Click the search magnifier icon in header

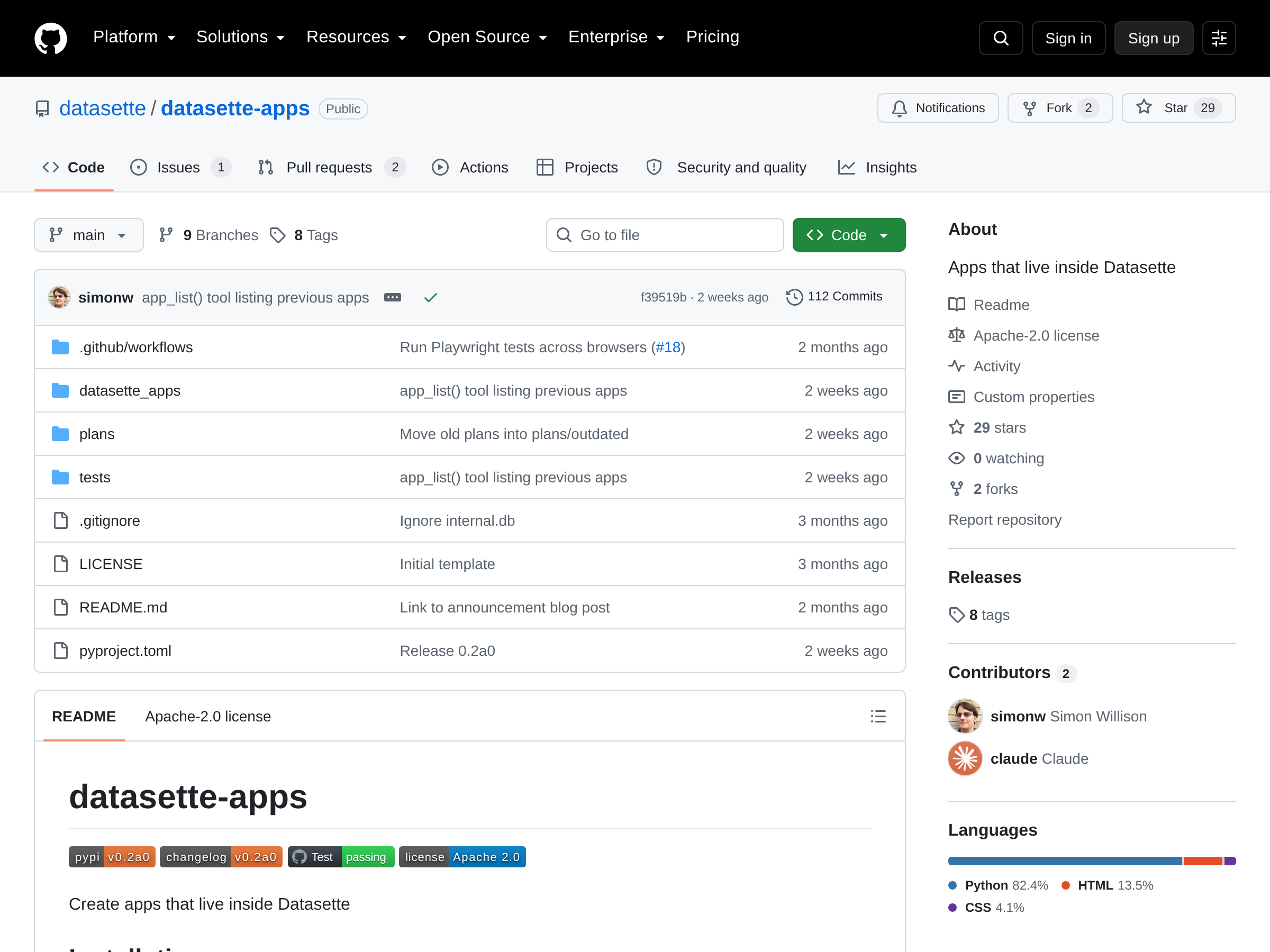tap(1001, 38)
